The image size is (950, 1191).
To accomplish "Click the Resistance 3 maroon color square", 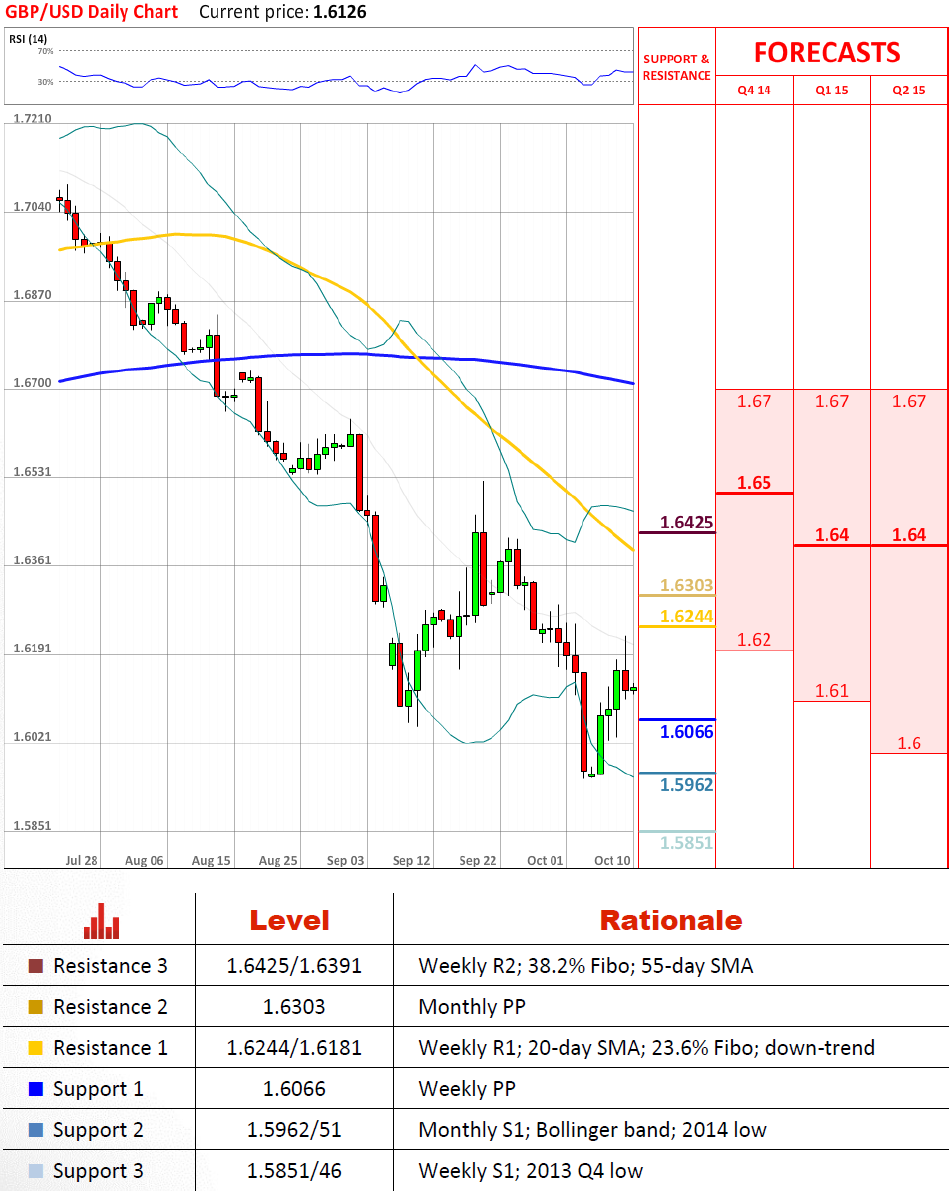I will coord(36,966).
